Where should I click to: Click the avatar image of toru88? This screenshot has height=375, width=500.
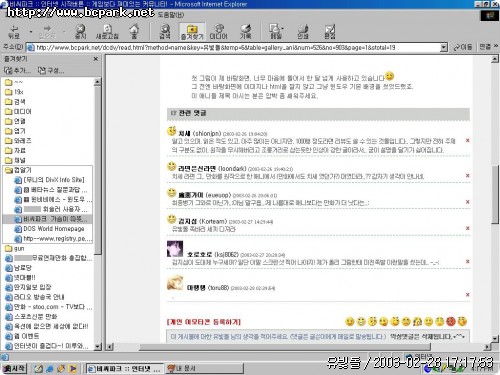pos(175,283)
